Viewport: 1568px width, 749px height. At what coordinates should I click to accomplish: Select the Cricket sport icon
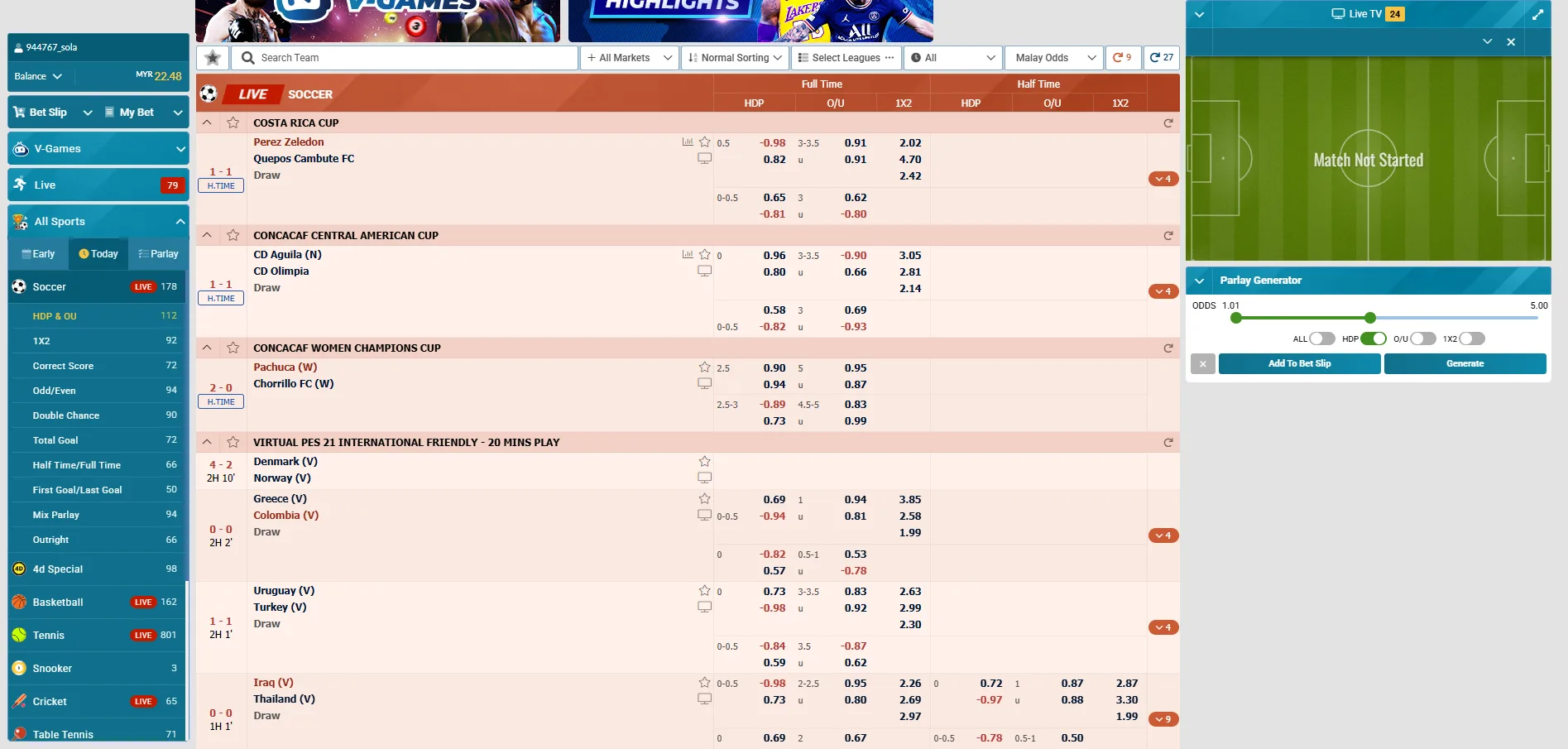click(19, 701)
